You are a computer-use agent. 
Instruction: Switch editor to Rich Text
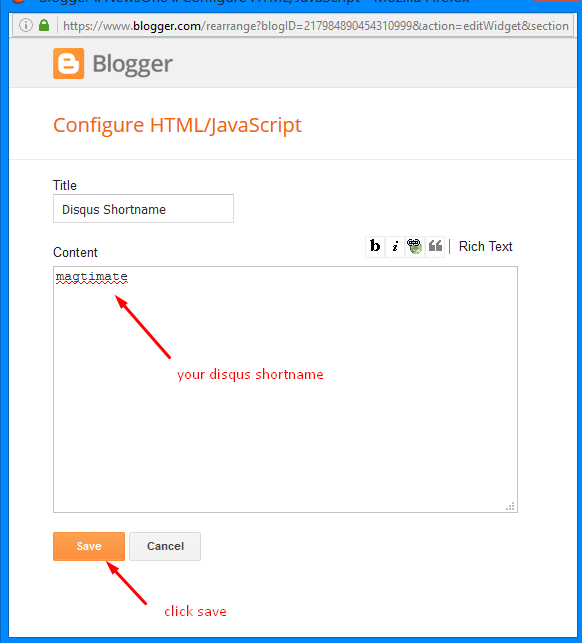[x=485, y=246]
